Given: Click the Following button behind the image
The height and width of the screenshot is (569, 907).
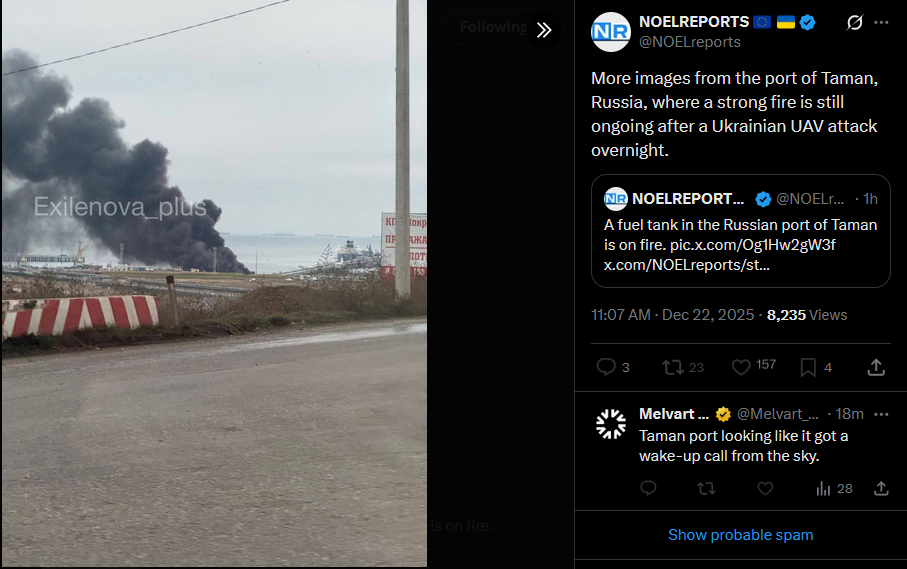Looking at the screenshot, I should (493, 27).
